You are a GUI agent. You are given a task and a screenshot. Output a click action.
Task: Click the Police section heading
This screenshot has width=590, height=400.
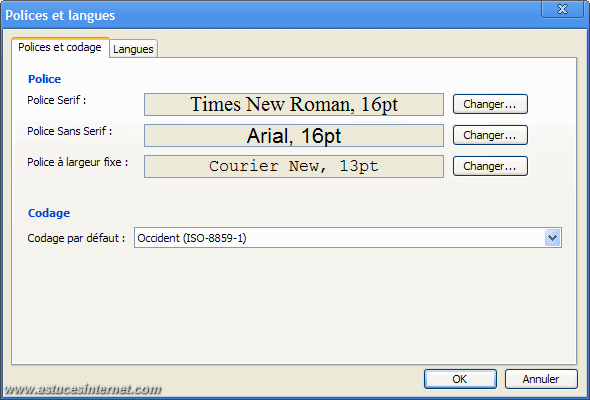point(44,79)
